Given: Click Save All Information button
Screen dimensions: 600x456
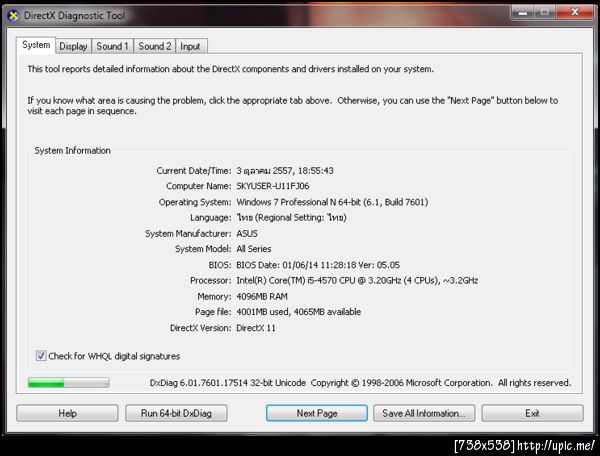Looking at the screenshot, I should pos(424,413).
